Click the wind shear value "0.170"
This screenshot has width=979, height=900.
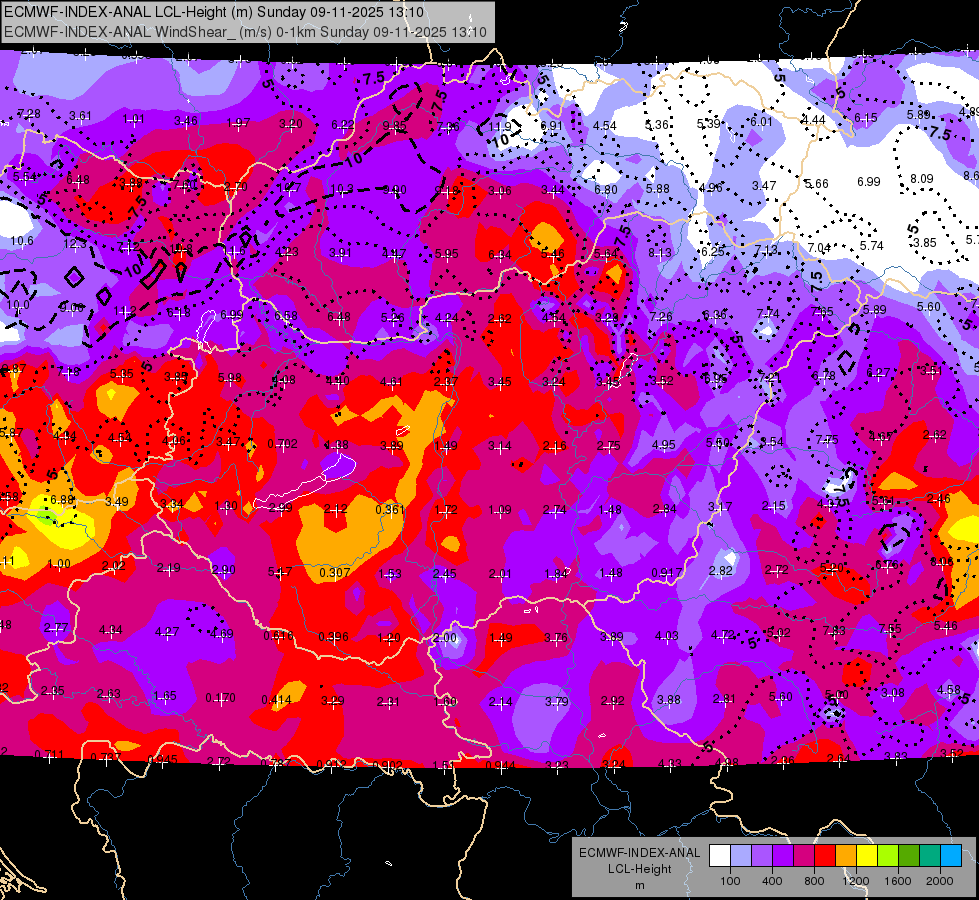(x=220, y=698)
